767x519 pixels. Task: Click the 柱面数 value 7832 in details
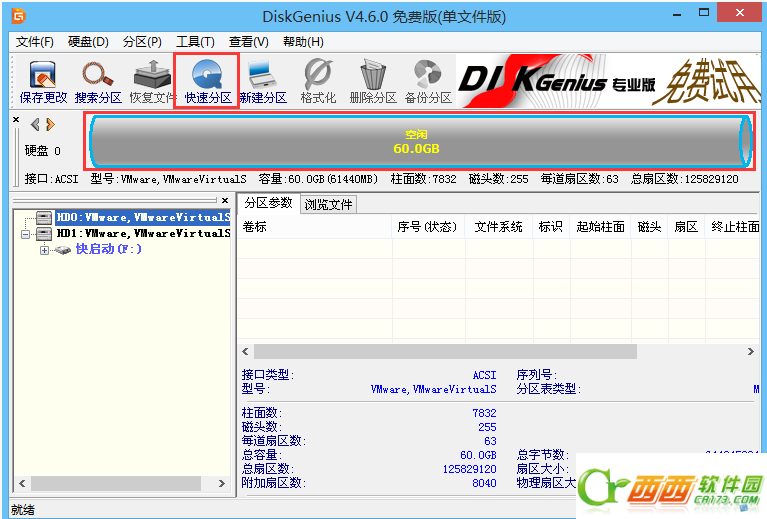tap(484, 413)
